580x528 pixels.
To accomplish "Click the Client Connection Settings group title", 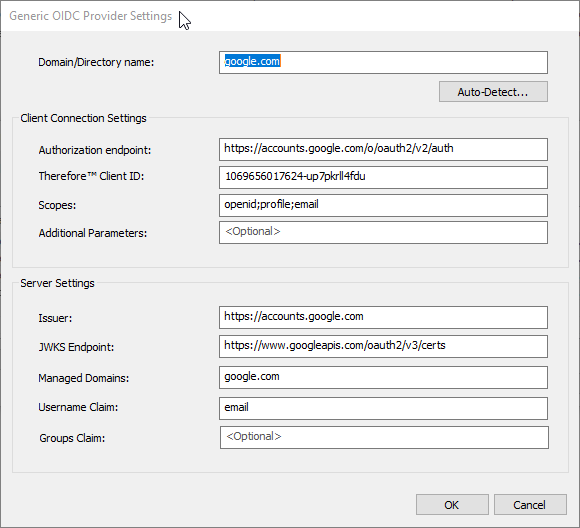I will click(x=83, y=118).
